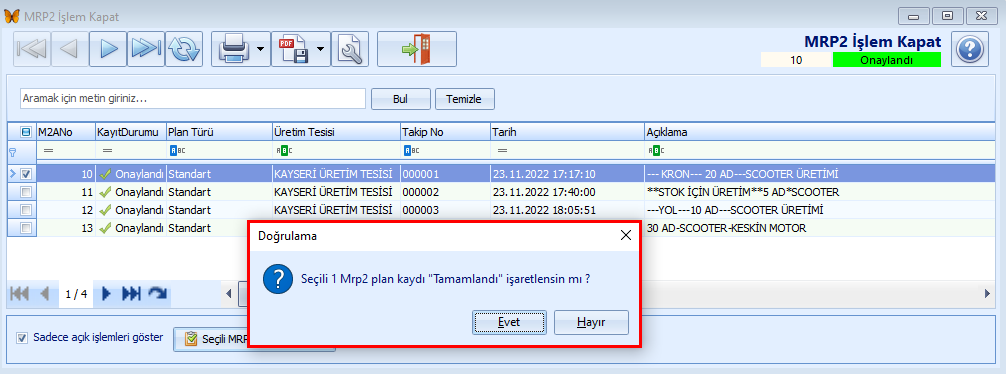Image resolution: width=1006 pixels, height=374 pixels.
Task: Open the M2ANo filter operator icon
Action: 48,151
